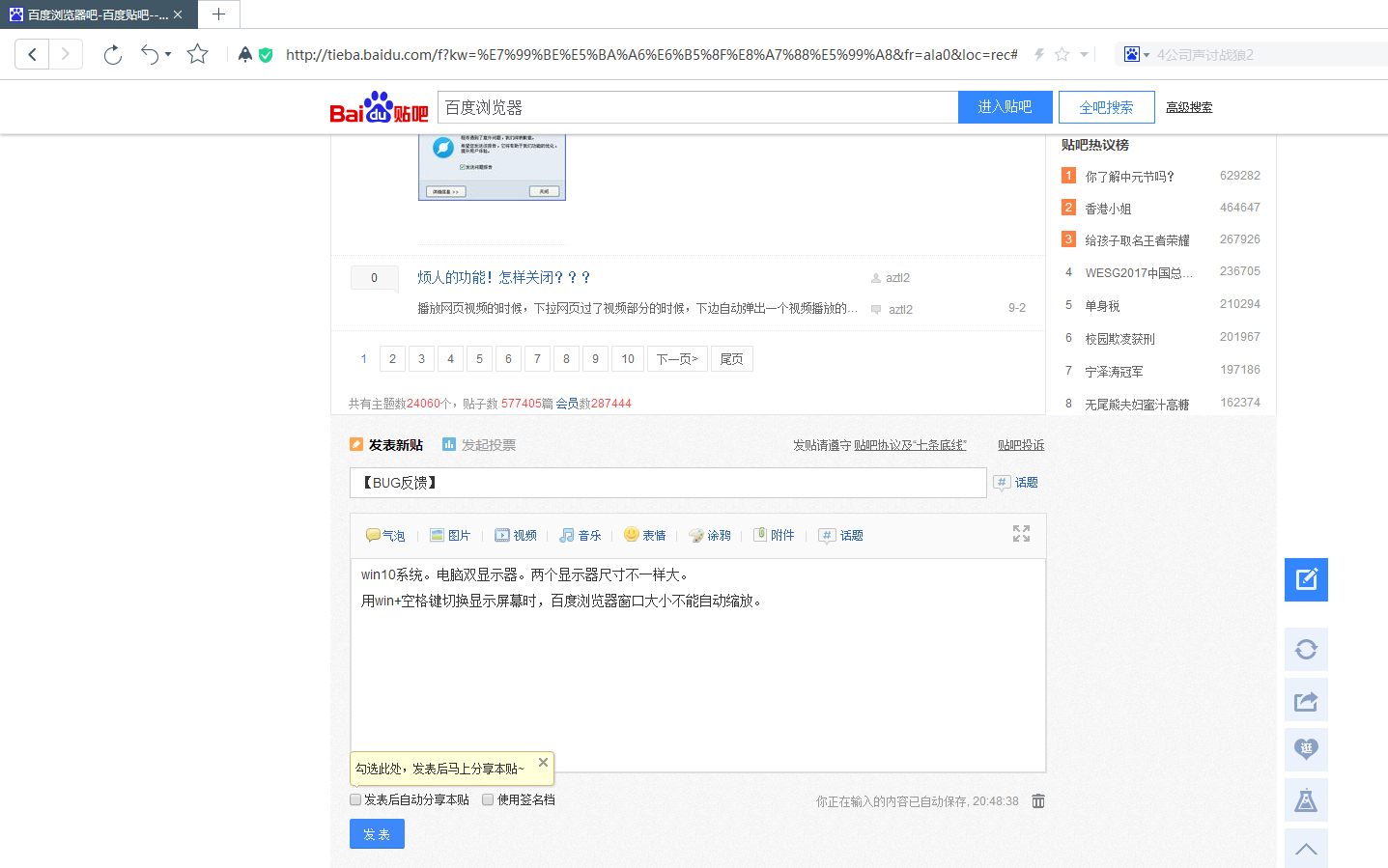Bookmark page with the toolbar star
The height and width of the screenshot is (868, 1388).
click(198, 54)
